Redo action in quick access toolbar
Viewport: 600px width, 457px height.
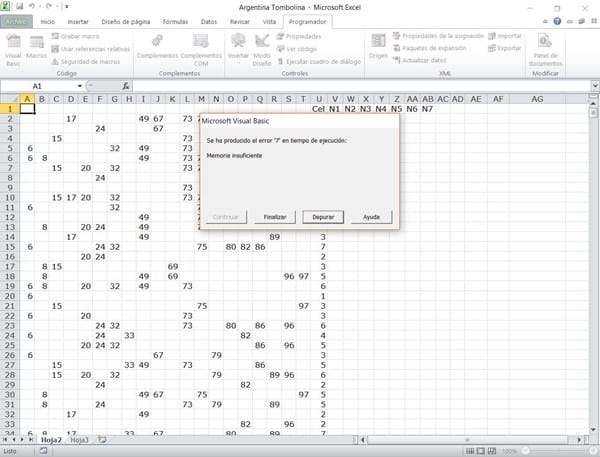pyautogui.click(x=49, y=7)
